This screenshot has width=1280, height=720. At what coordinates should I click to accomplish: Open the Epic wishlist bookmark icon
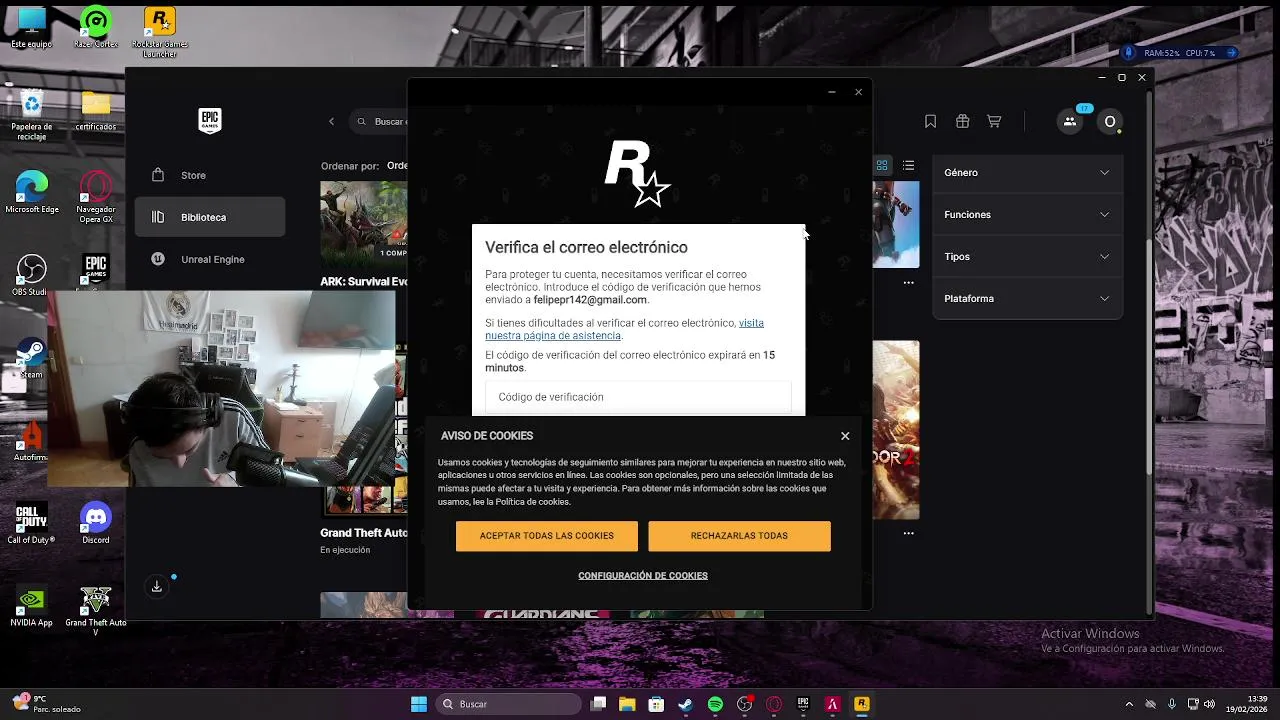click(930, 121)
